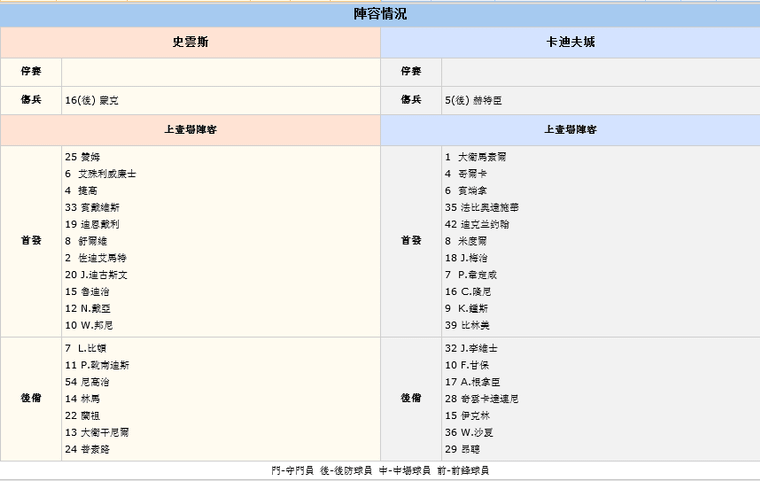Screen dimensions: 760x481
Task: Click the position legend 中-中場球員
Action: [405, 470]
